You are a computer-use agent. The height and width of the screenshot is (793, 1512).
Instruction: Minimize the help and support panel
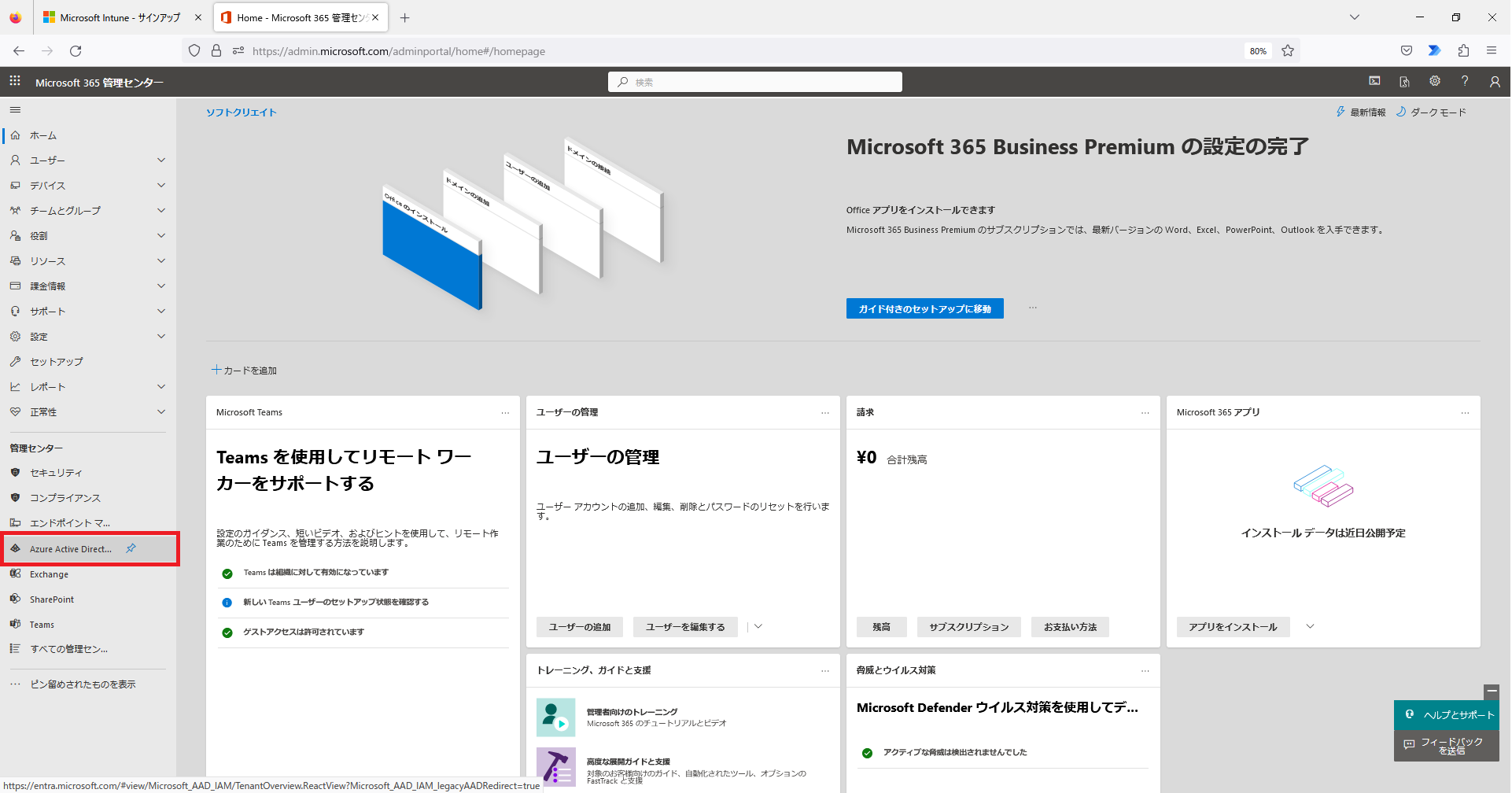click(1492, 692)
